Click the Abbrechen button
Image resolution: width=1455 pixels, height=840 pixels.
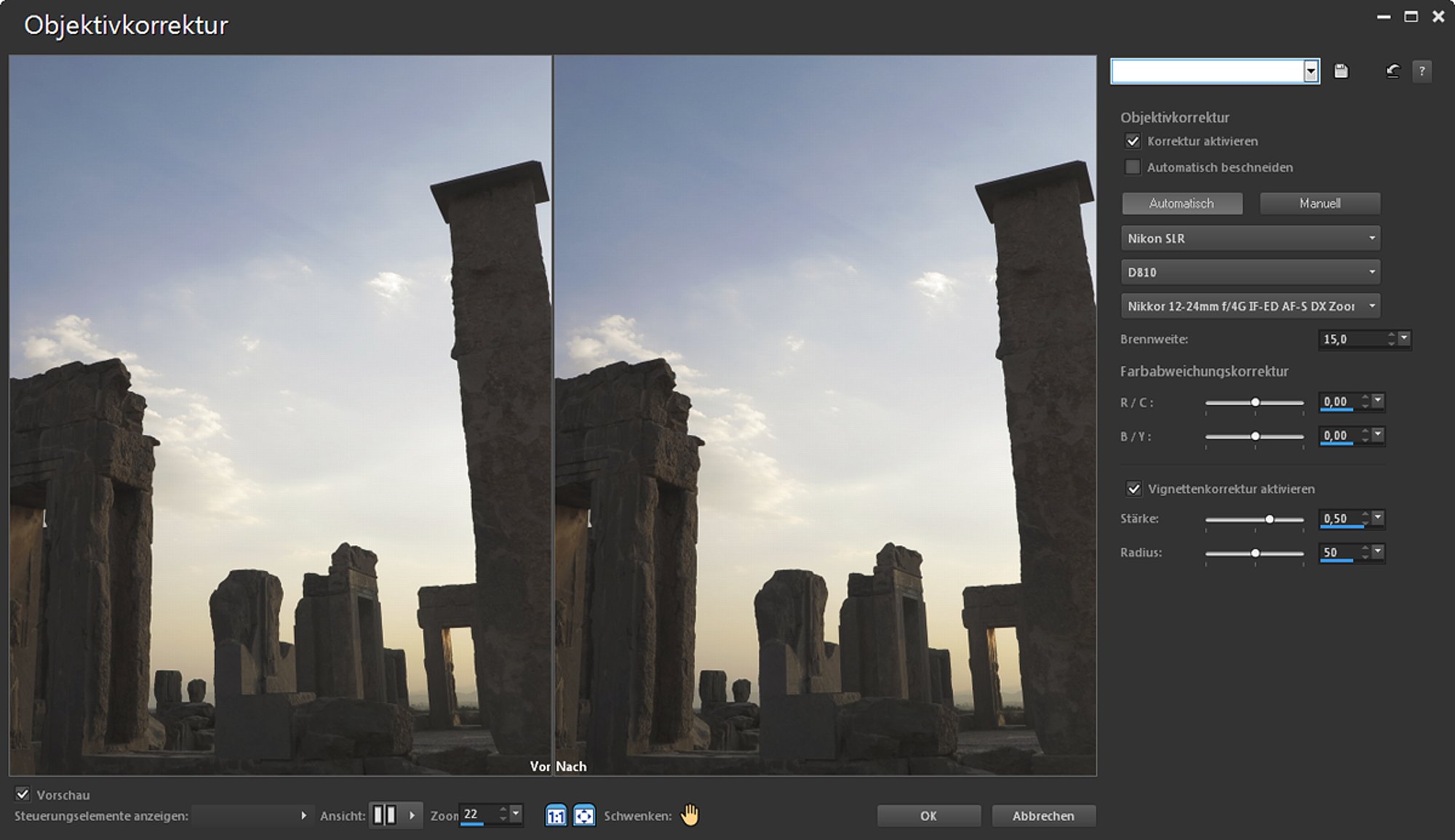[1043, 816]
